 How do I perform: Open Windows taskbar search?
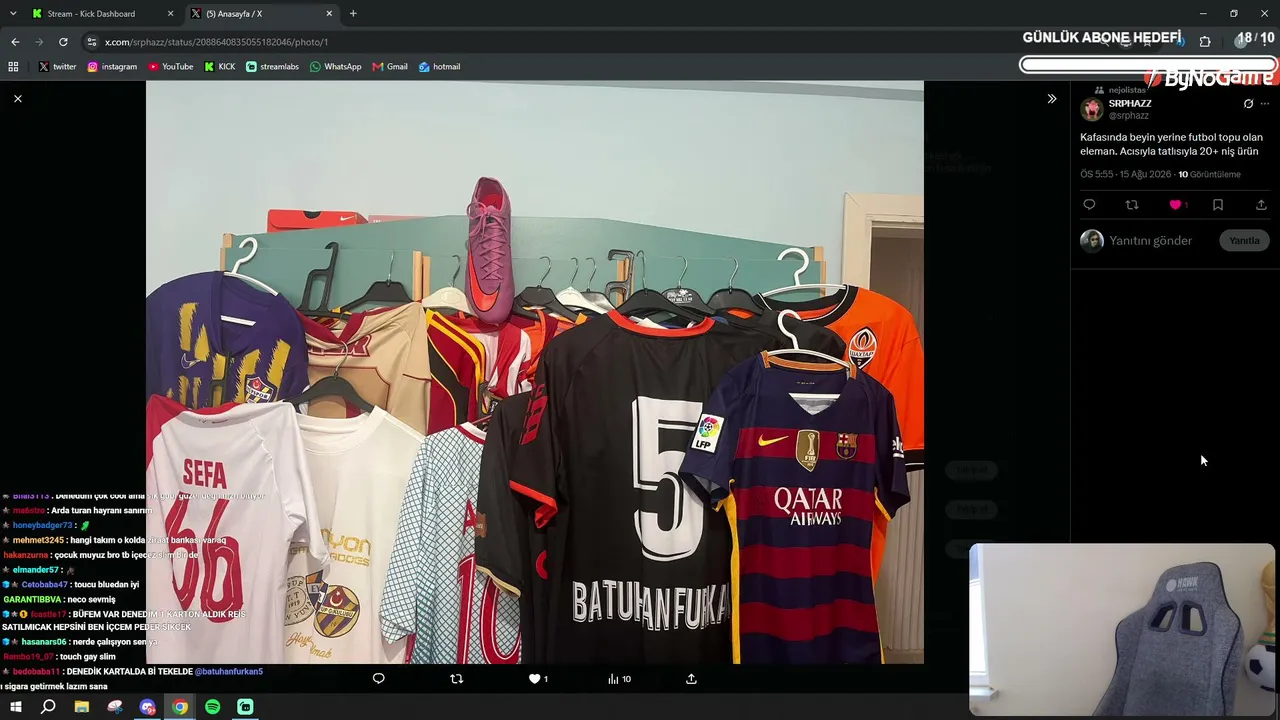point(48,707)
